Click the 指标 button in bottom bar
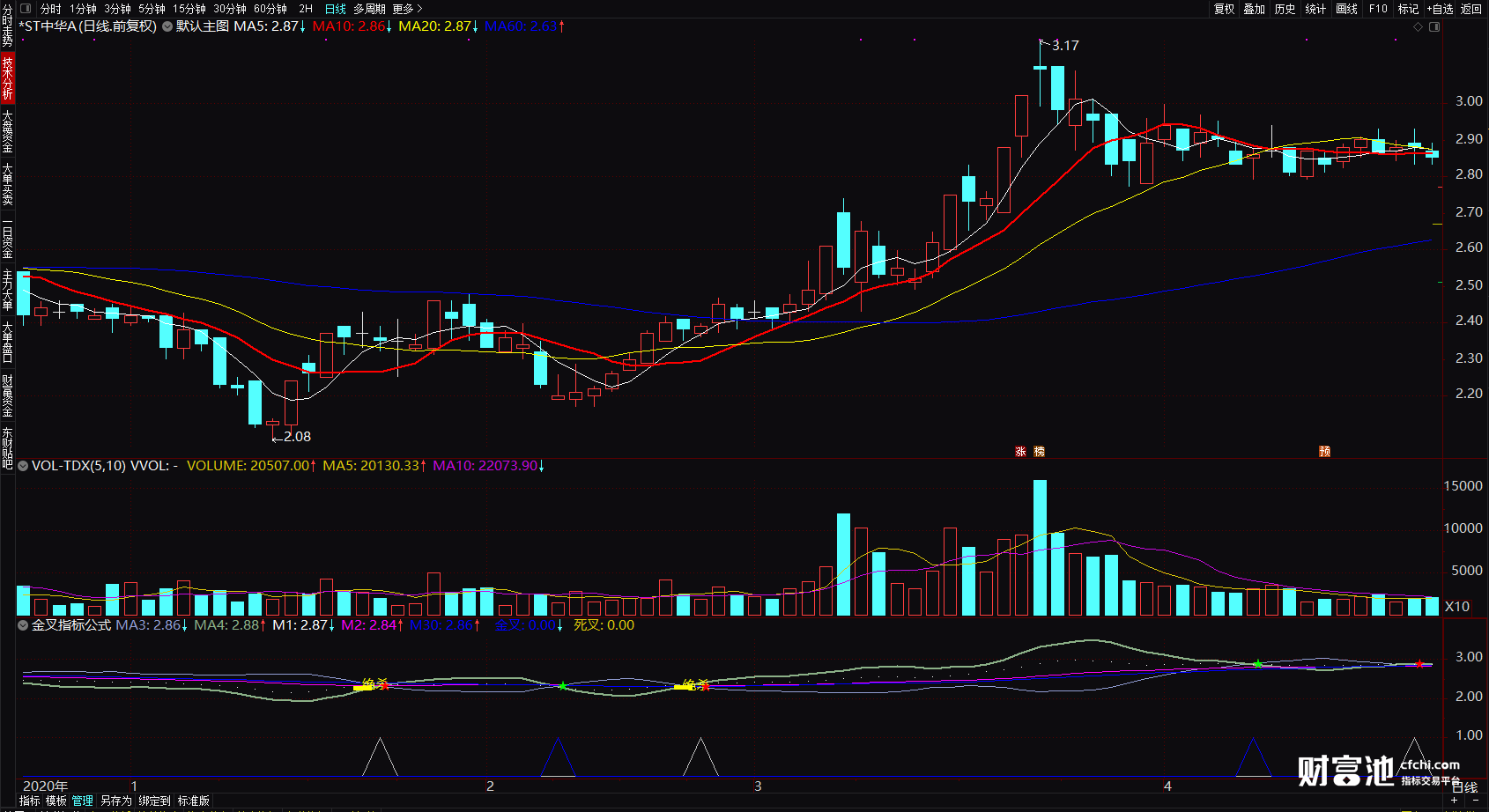The image size is (1489, 812). coord(30,801)
